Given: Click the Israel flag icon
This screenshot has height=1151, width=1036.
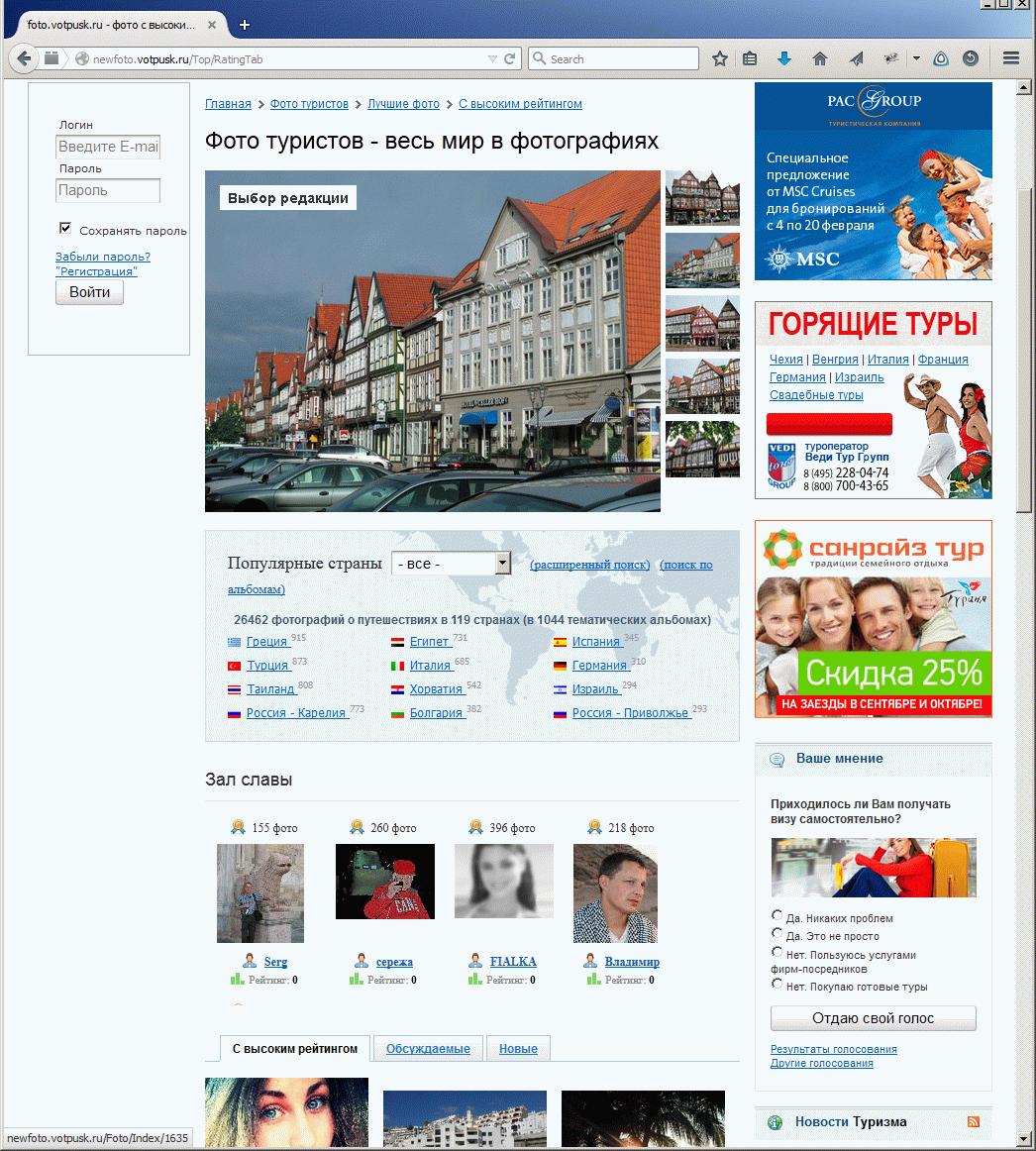Looking at the screenshot, I should point(560,690).
